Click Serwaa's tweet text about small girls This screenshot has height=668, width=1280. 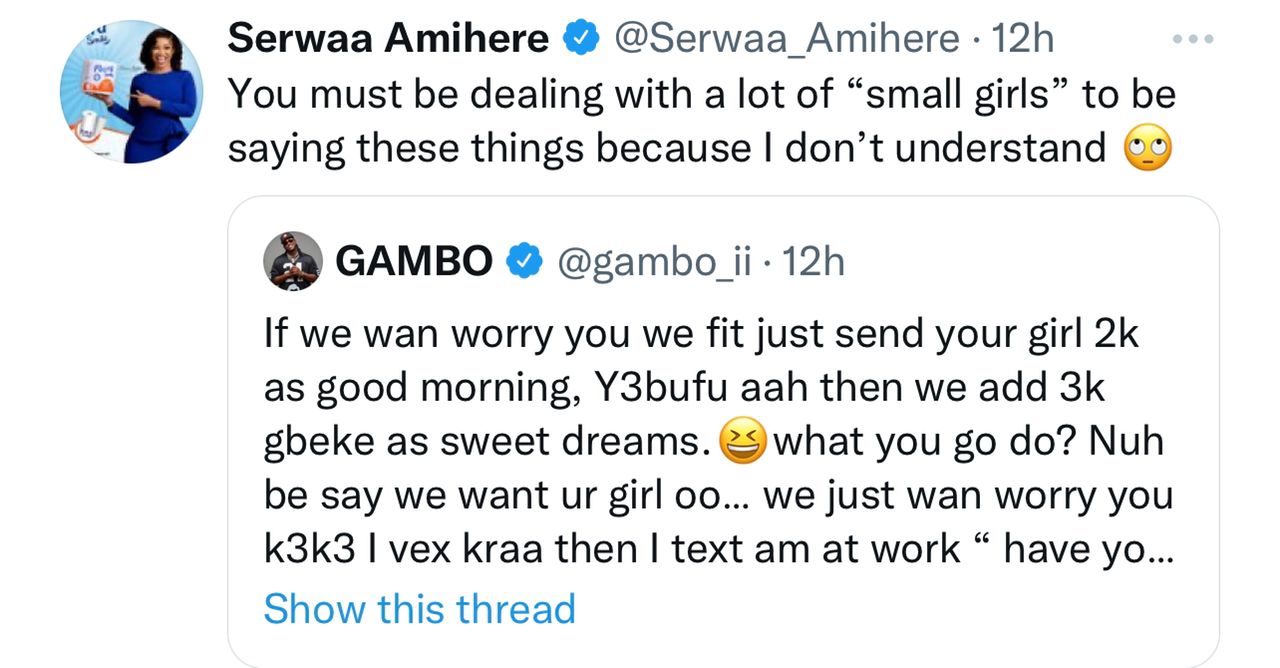click(x=702, y=122)
